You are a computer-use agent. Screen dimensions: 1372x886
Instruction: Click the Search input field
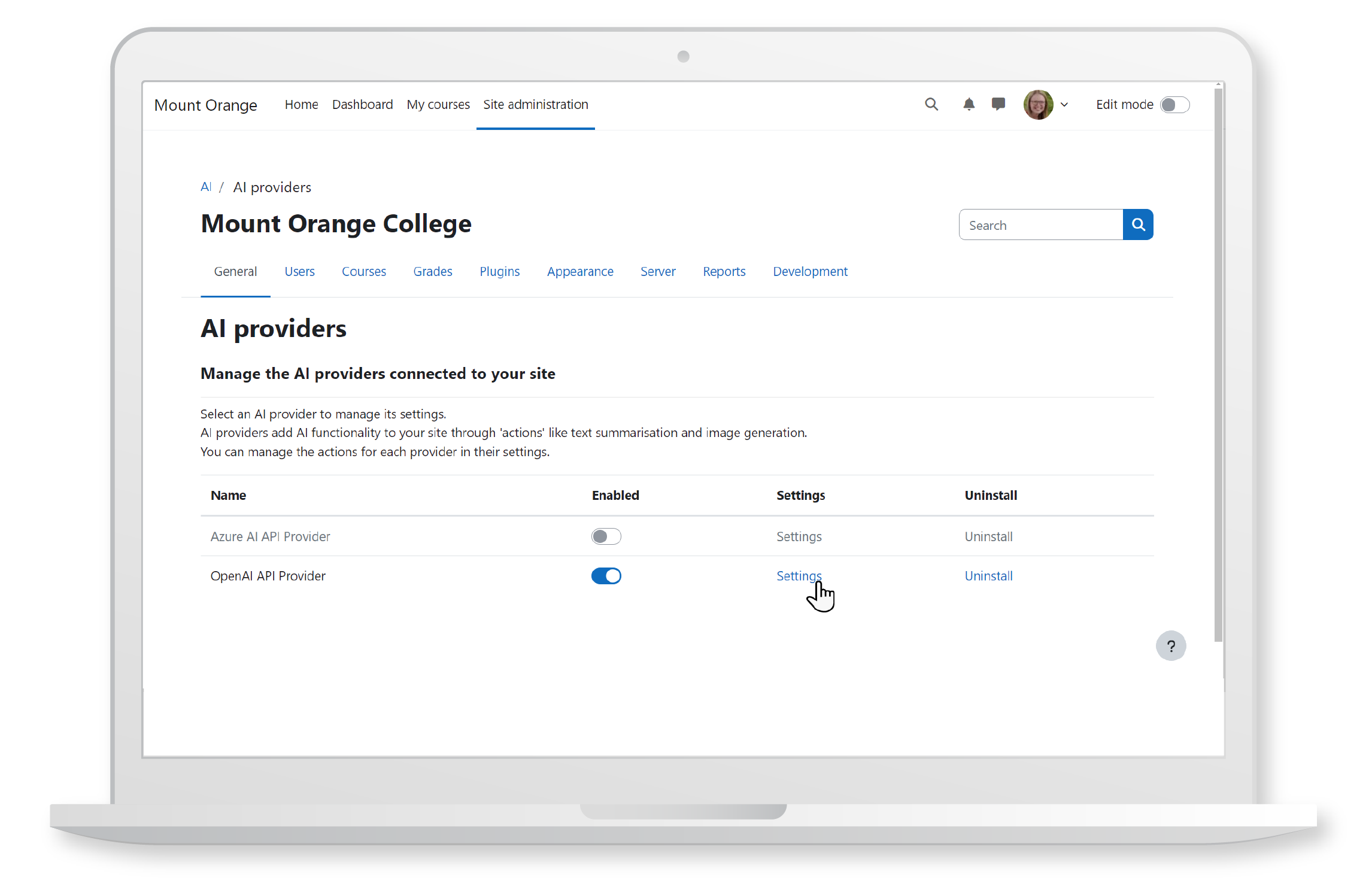point(1039,225)
